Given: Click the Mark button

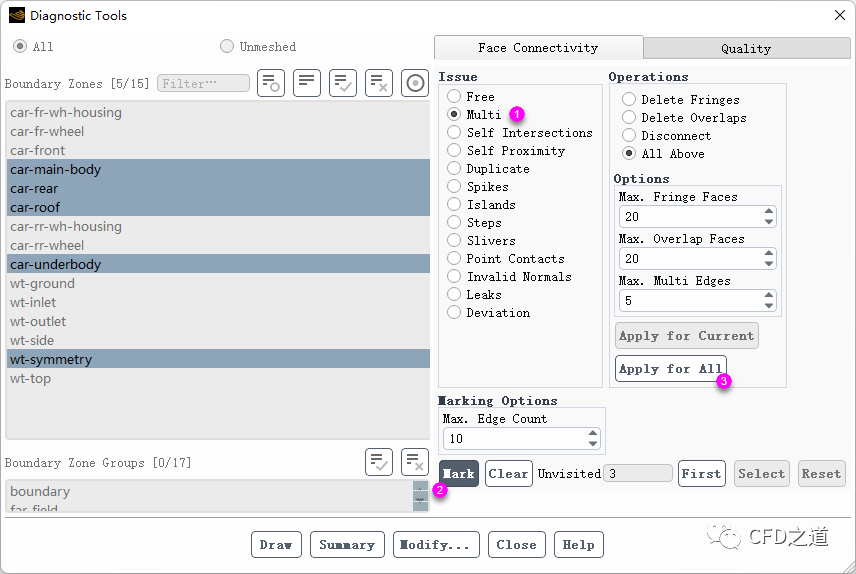Looking at the screenshot, I should 459,474.
